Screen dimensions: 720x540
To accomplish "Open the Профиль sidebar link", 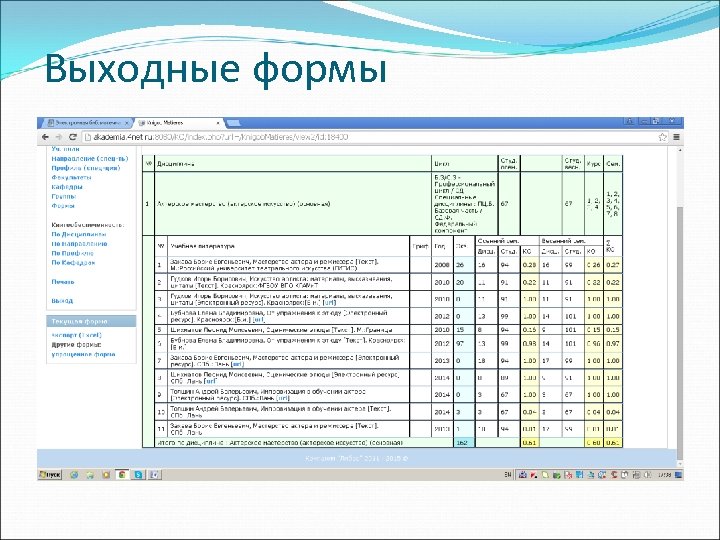I will point(86,168).
